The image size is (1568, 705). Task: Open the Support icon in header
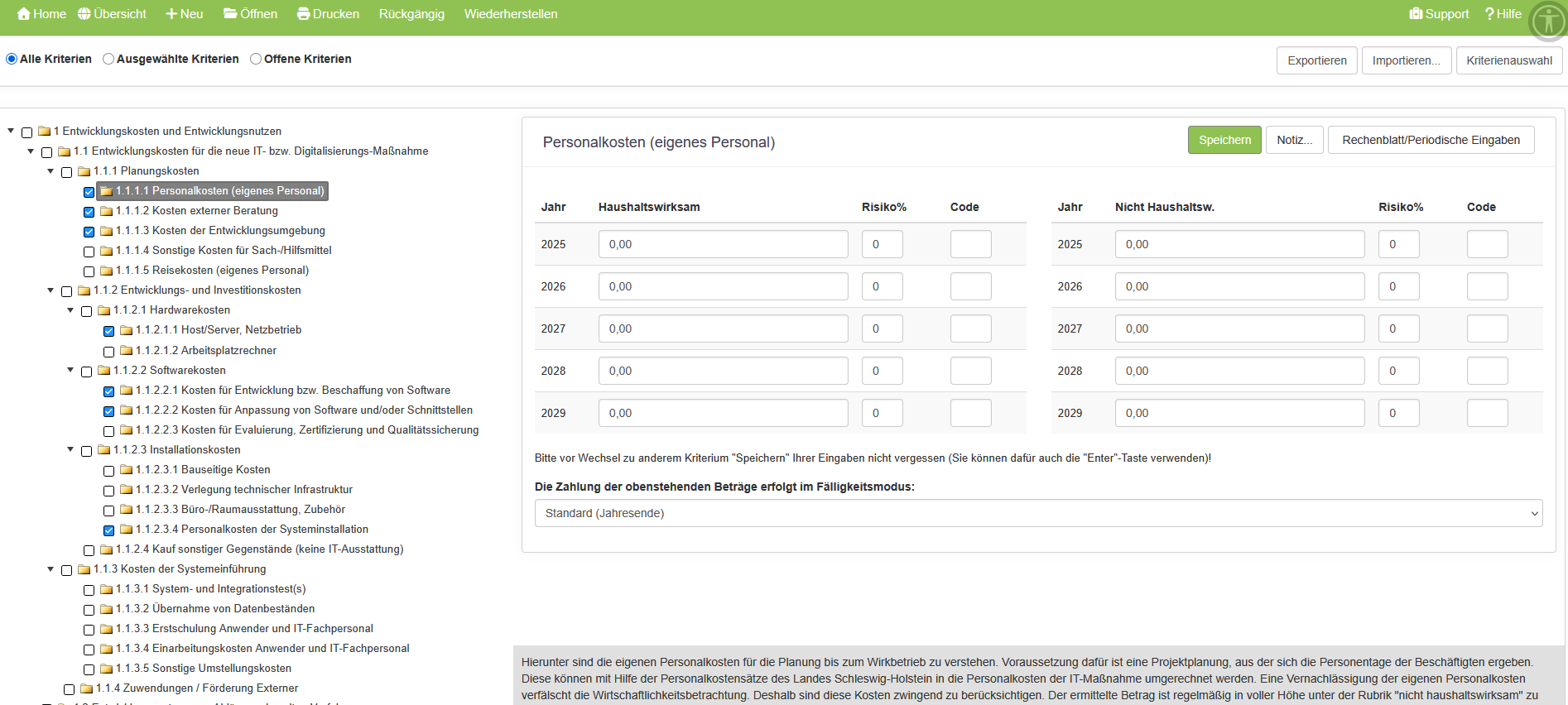[1416, 14]
